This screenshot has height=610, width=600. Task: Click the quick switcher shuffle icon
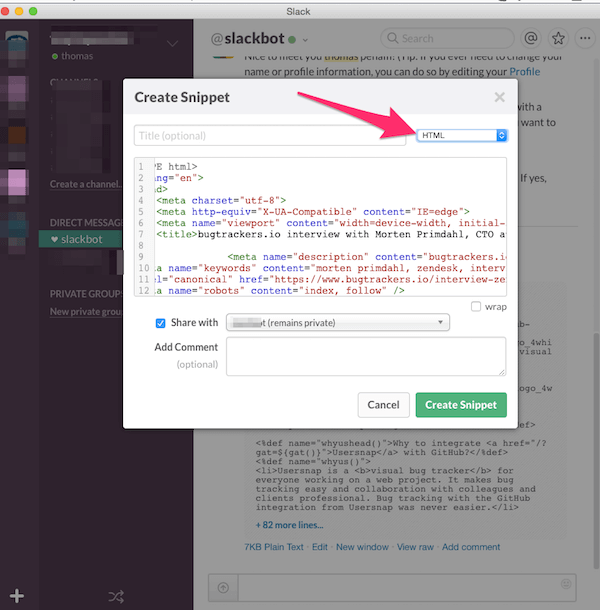click(x=116, y=596)
